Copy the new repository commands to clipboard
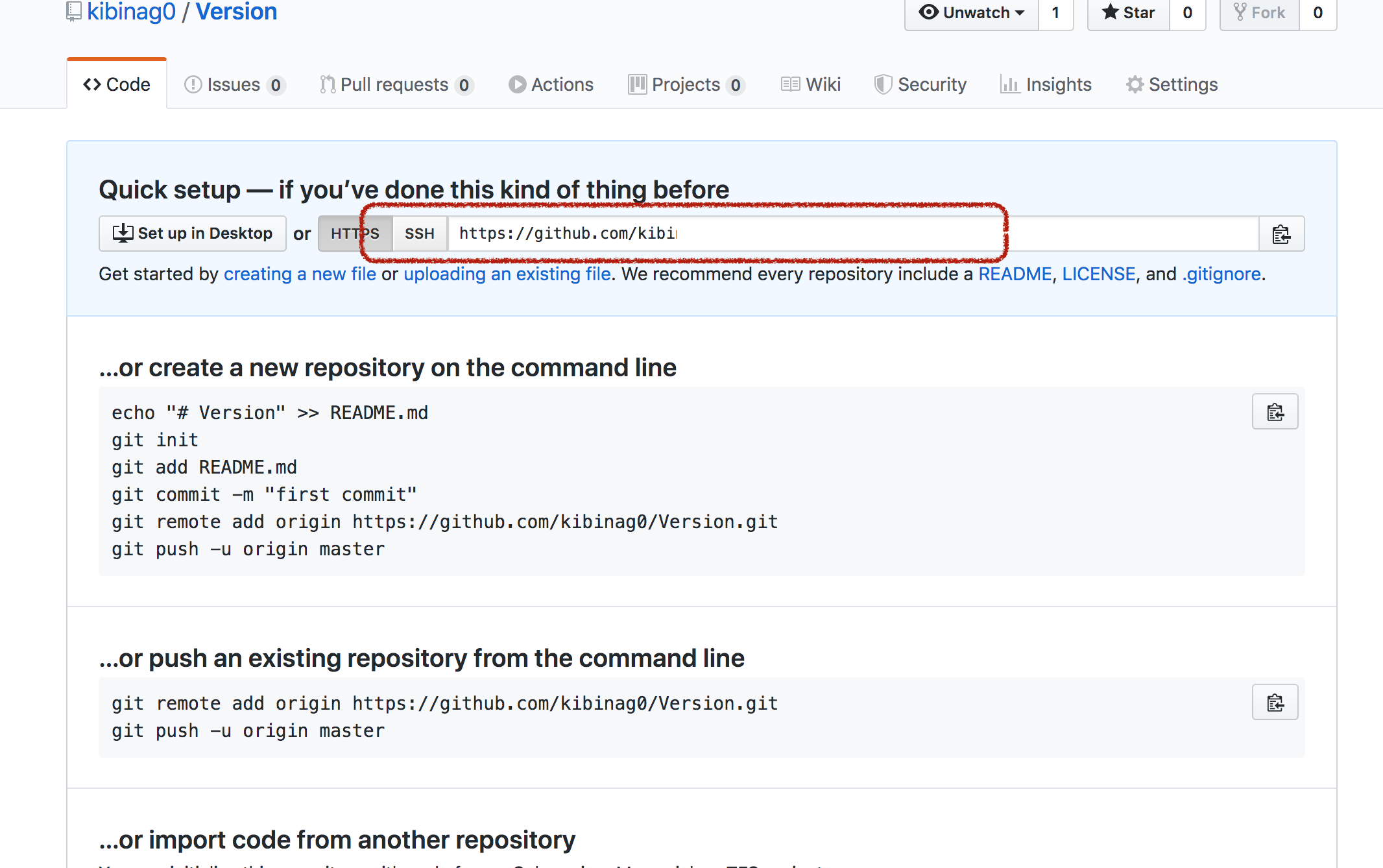 (x=1275, y=411)
